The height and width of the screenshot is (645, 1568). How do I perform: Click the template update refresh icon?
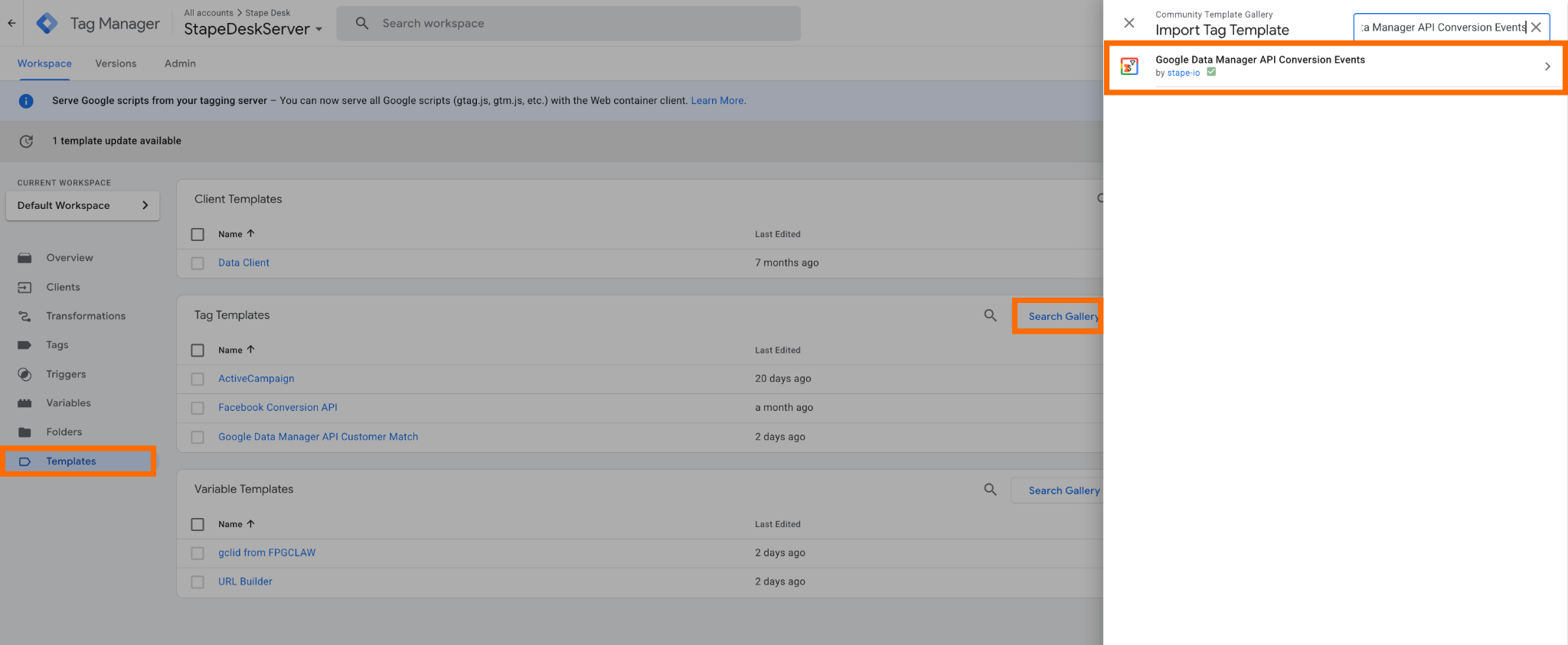(26, 141)
